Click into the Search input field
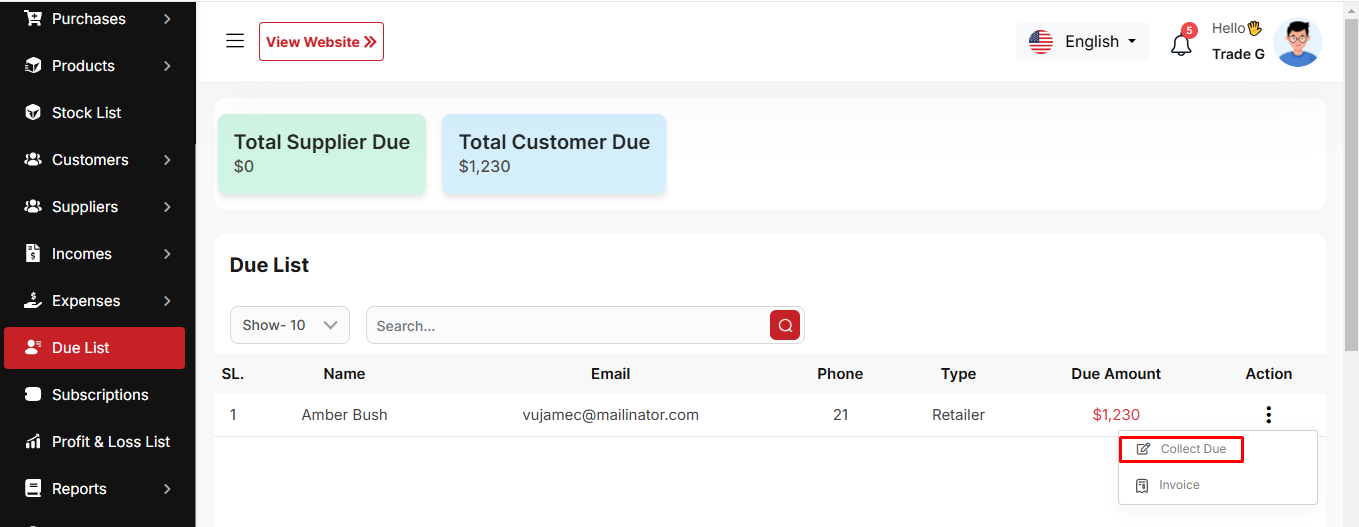1359x527 pixels. [567, 325]
